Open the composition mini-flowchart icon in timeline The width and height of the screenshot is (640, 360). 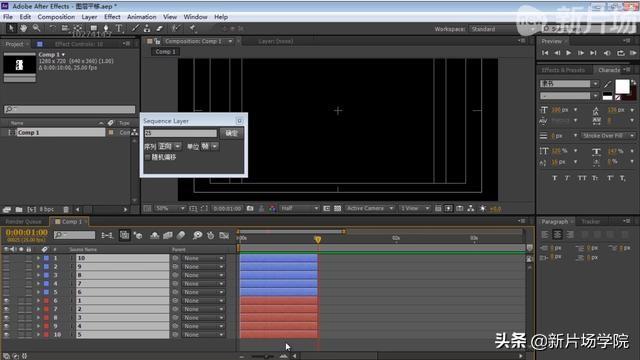pos(107,235)
